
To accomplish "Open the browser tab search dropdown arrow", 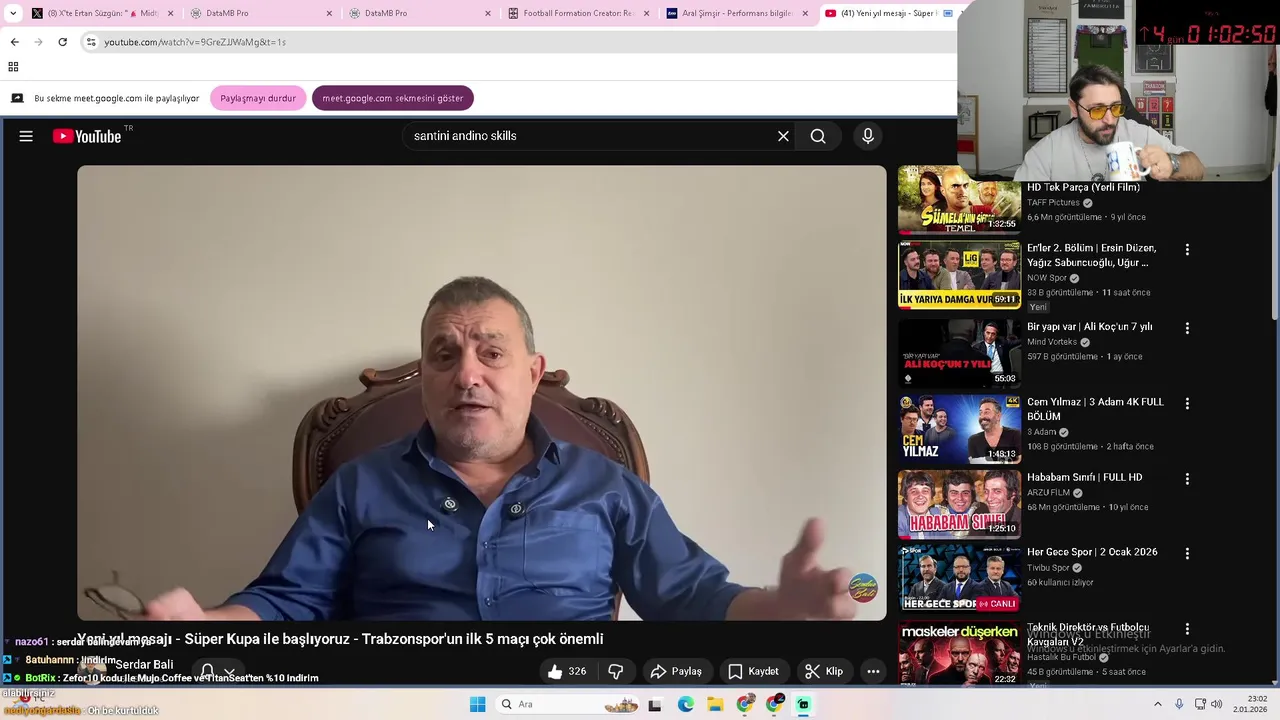I will click(13, 13).
